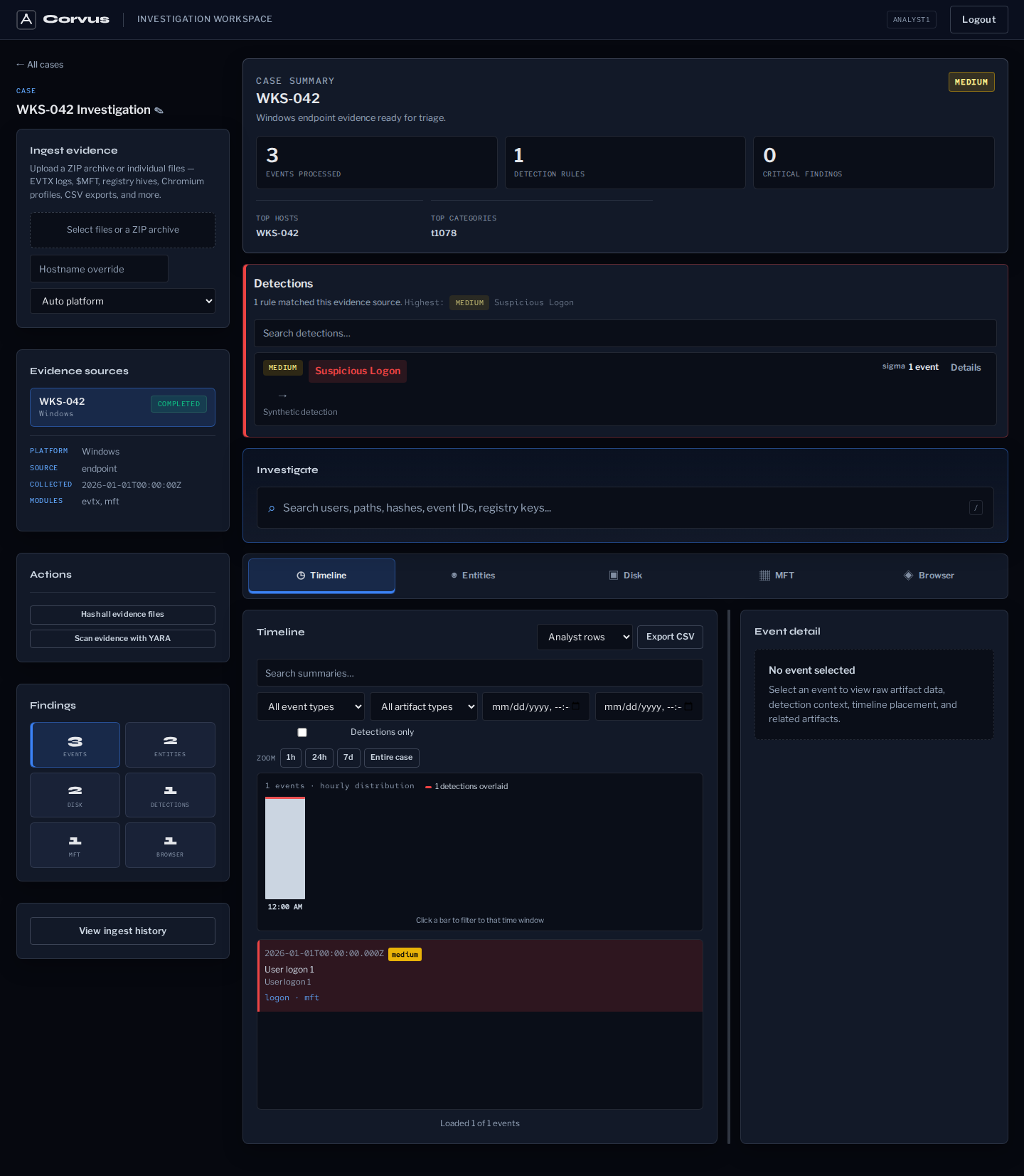Viewport: 1024px width, 1176px height.
Task: Go back to All cases
Action: 40,65
